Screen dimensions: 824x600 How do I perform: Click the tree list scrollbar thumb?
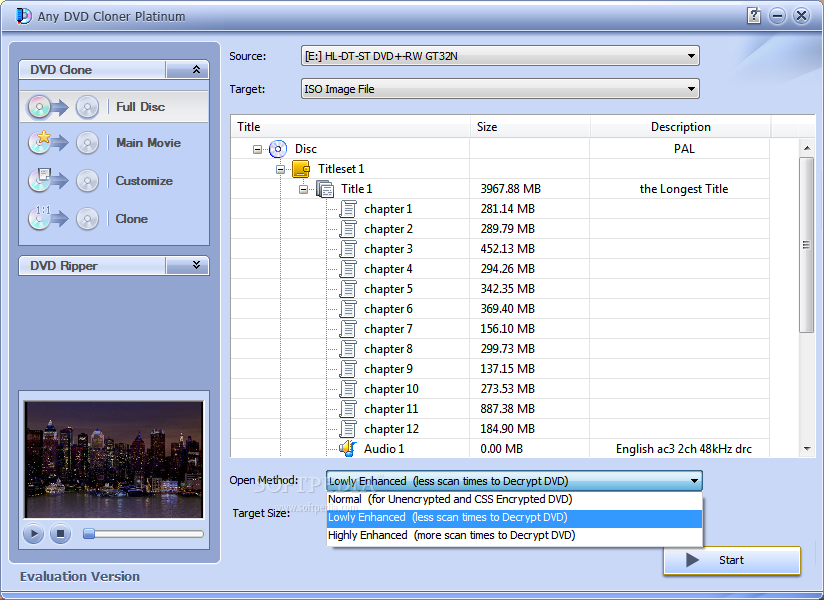(807, 245)
